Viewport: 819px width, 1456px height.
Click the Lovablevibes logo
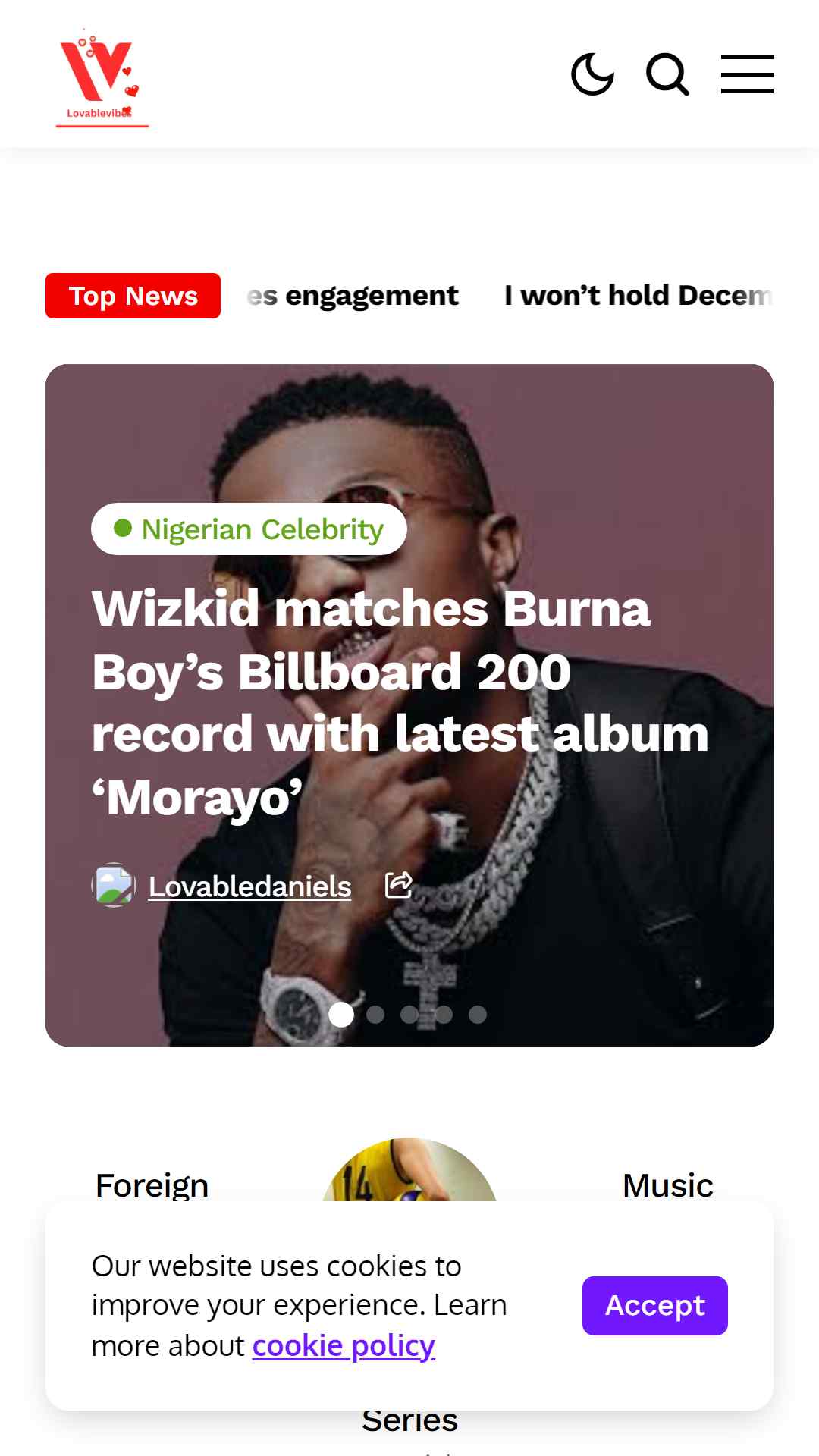[x=102, y=77]
